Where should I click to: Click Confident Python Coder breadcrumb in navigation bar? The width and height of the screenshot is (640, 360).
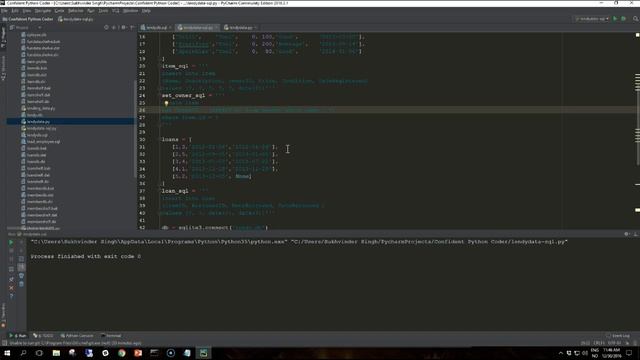click(x=28, y=19)
